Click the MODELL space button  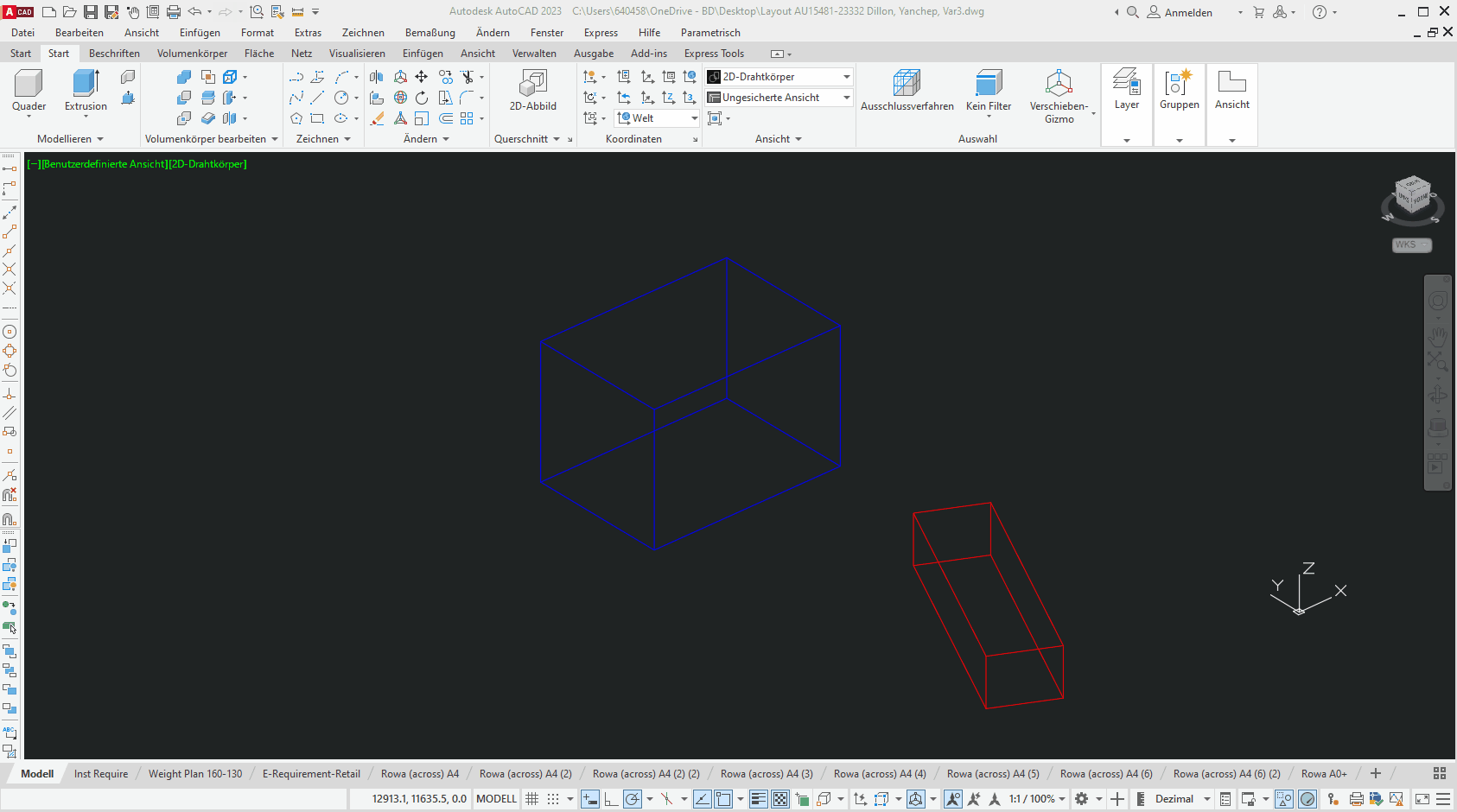pos(497,799)
